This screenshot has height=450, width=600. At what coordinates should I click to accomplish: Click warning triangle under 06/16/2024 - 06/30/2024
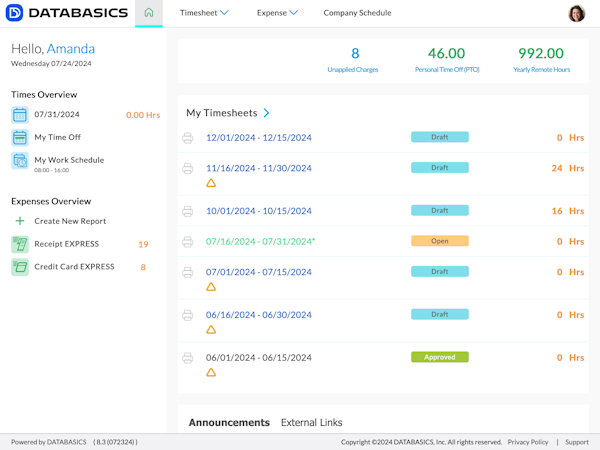pos(211,330)
